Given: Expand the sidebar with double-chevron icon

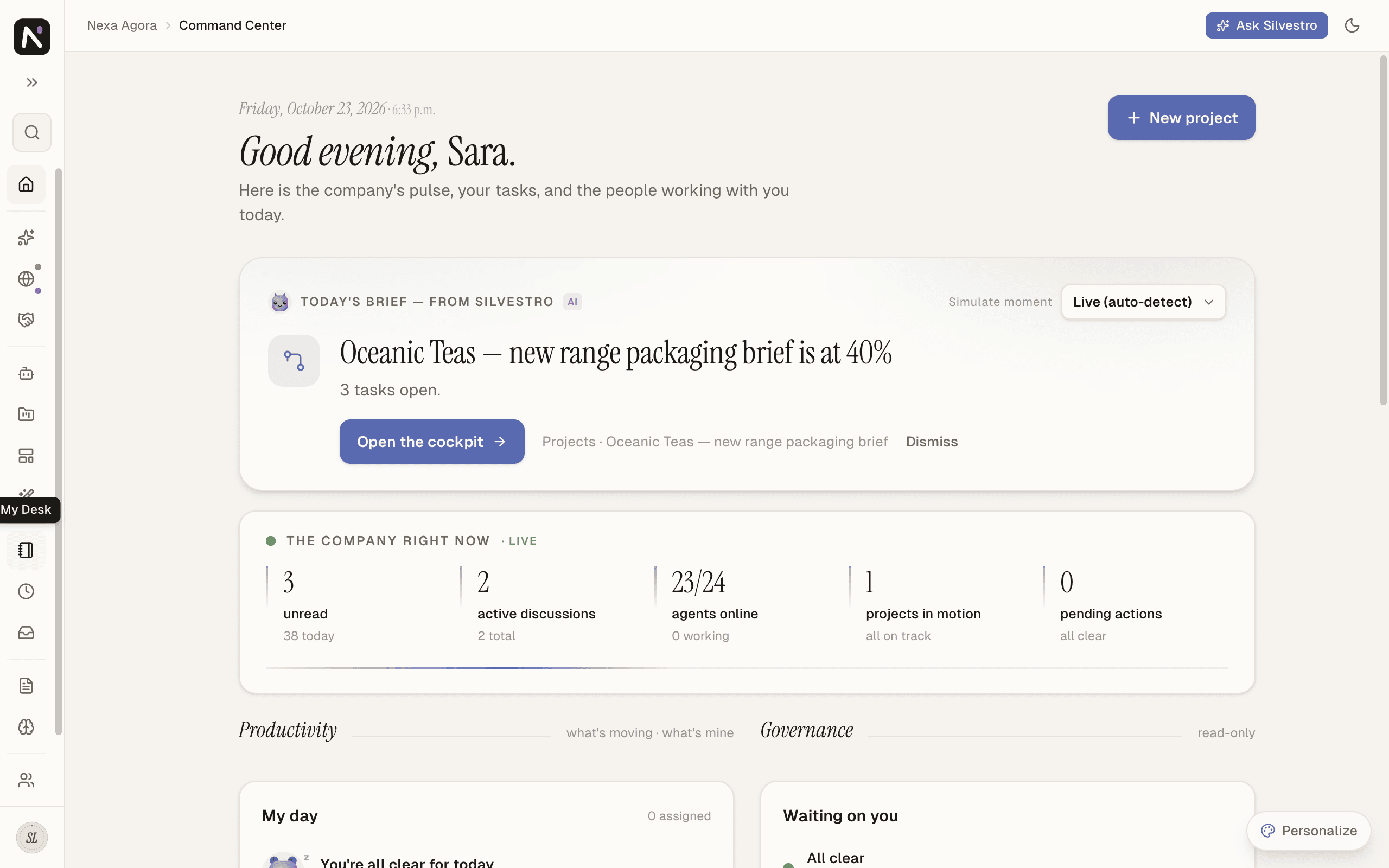Looking at the screenshot, I should click(x=32, y=82).
